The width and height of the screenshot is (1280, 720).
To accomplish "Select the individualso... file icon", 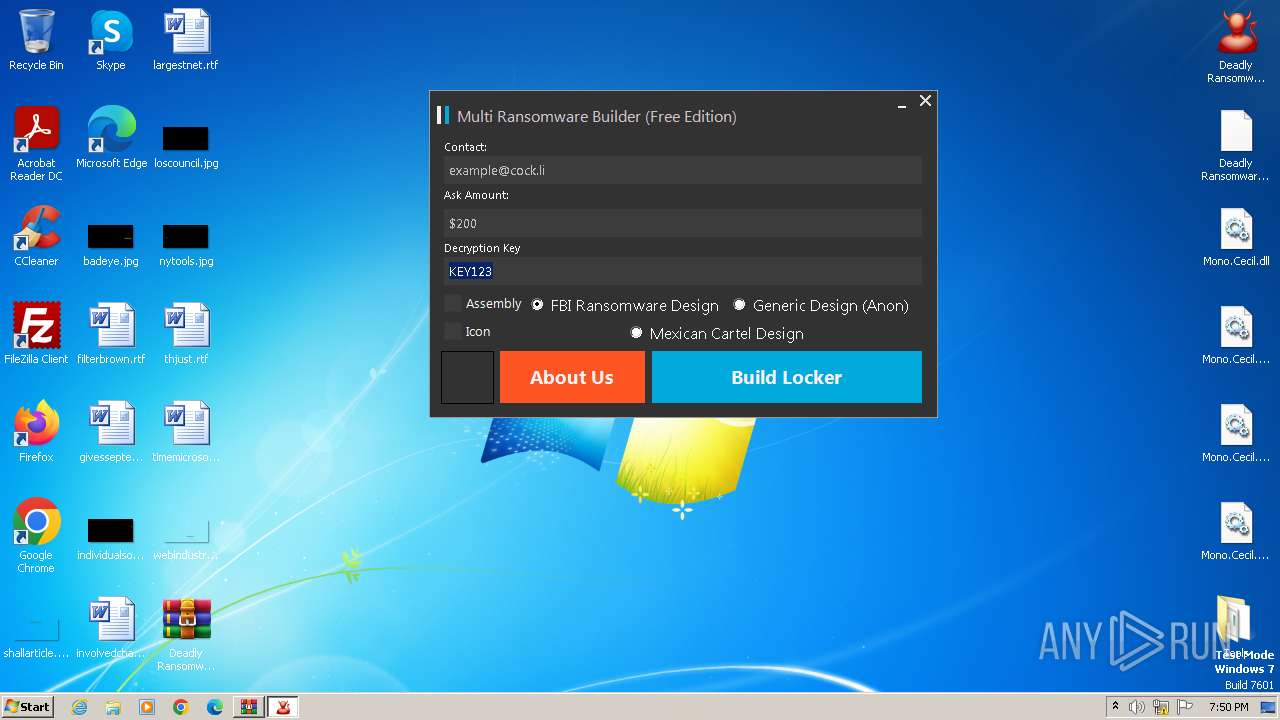I will point(111,538).
